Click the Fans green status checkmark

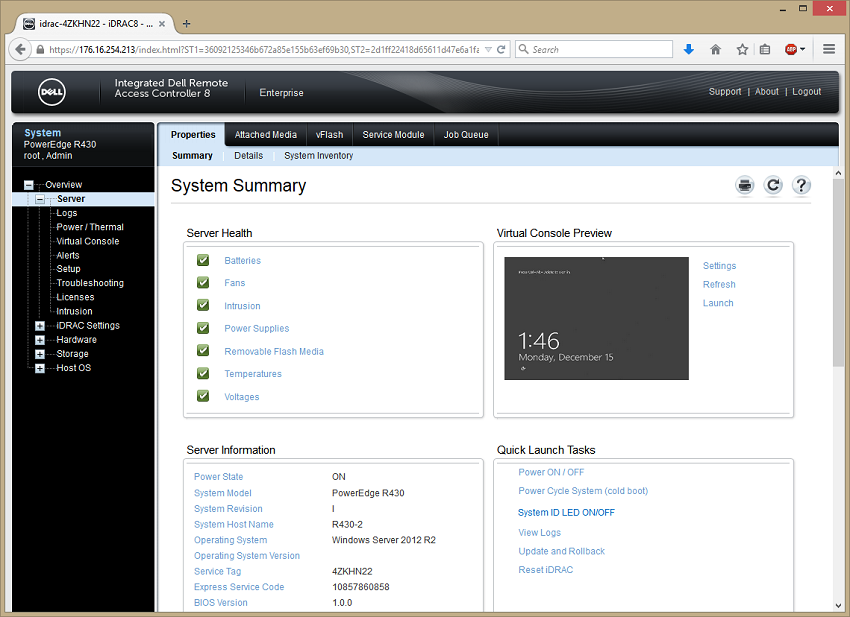pyautogui.click(x=203, y=282)
